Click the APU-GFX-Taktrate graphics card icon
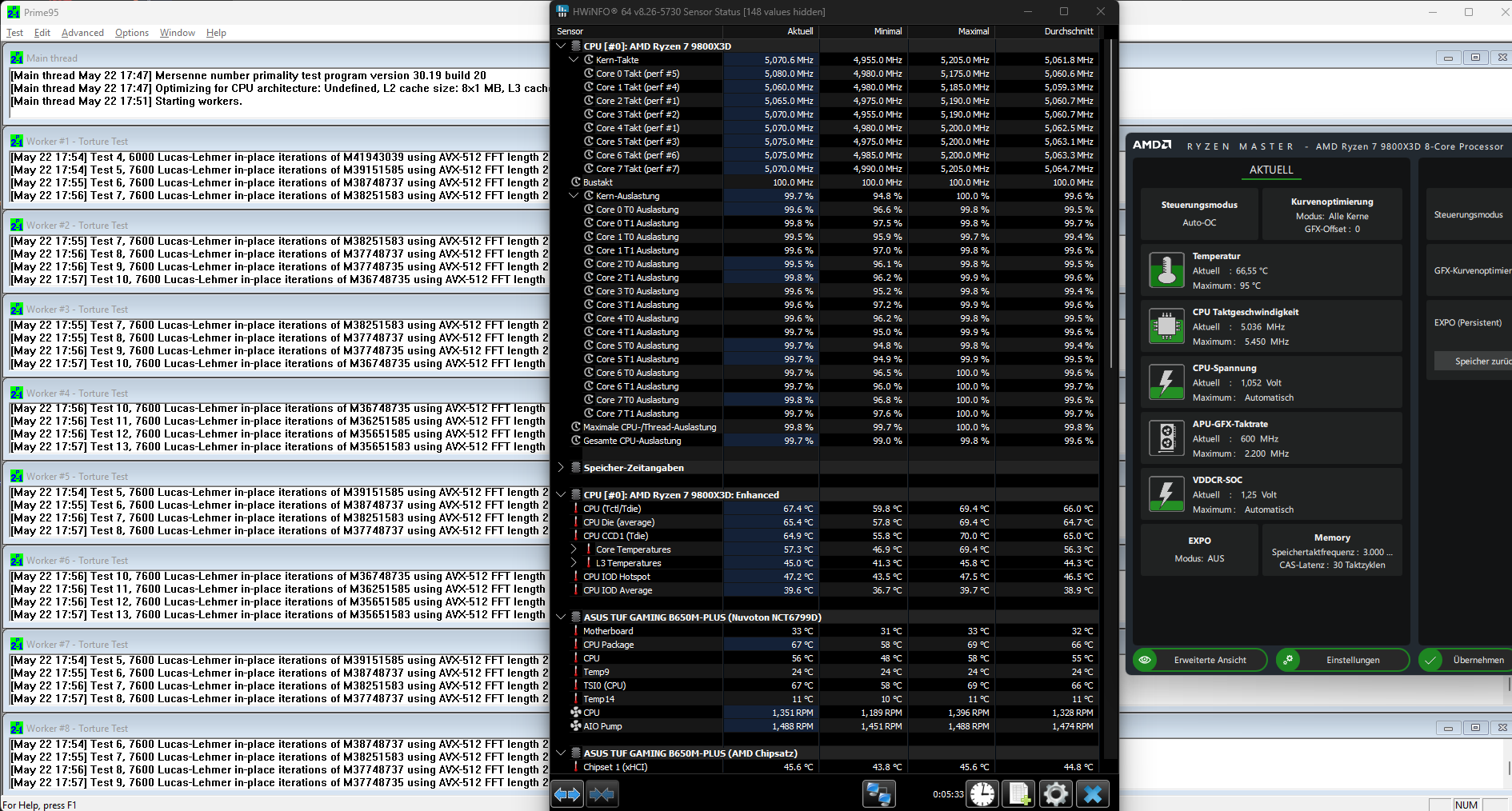 pos(1166,438)
